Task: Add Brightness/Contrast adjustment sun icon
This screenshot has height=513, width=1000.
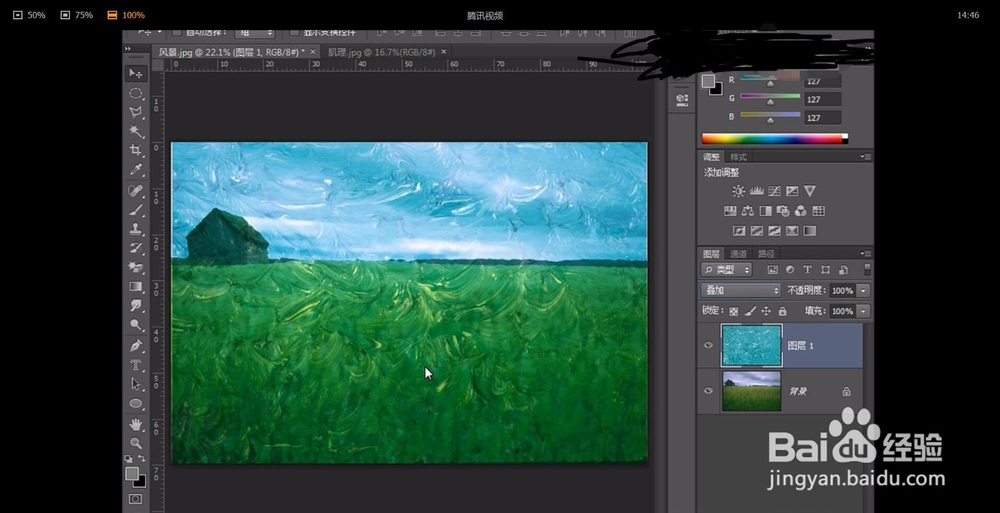Action: (x=739, y=191)
